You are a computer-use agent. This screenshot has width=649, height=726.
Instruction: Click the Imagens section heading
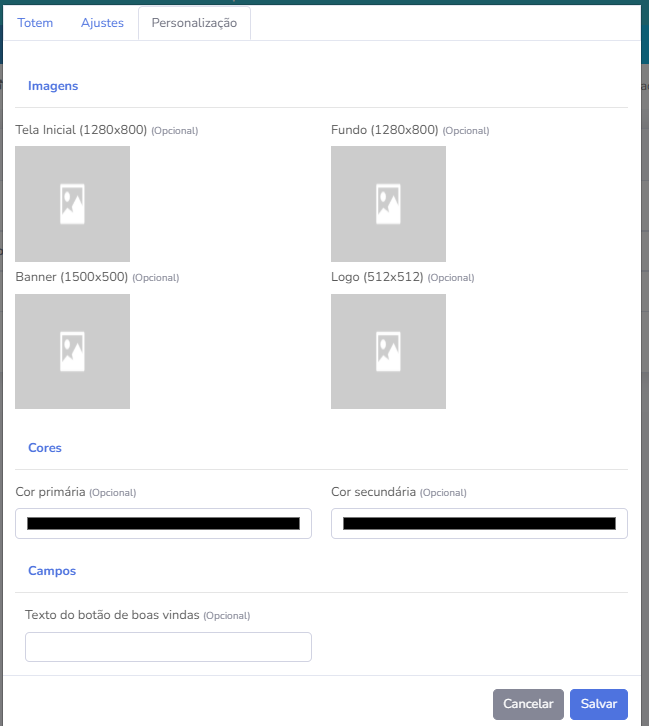pos(53,86)
